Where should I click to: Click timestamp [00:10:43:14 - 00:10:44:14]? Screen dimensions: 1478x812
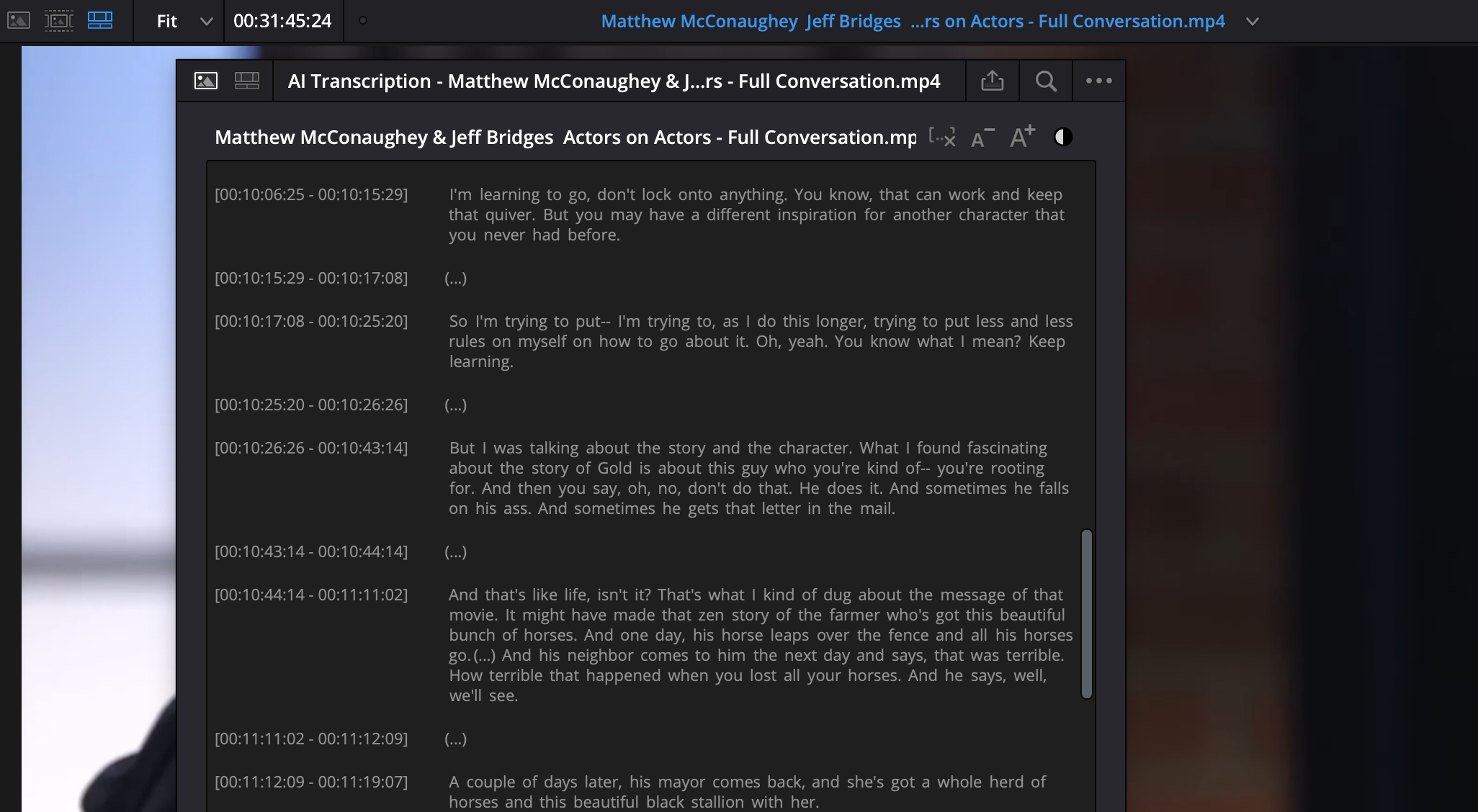click(311, 551)
